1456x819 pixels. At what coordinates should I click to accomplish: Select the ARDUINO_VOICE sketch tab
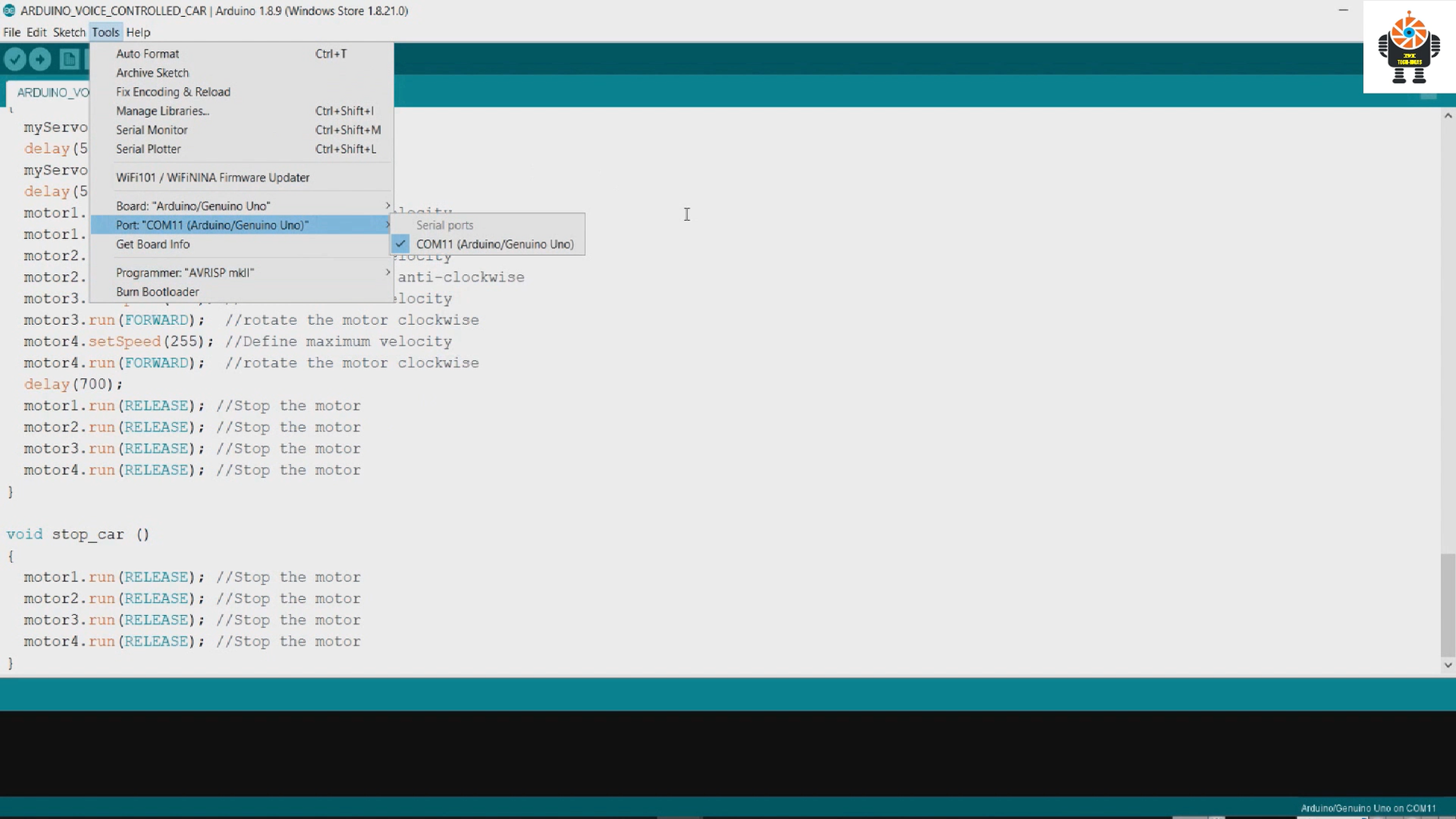(50, 93)
